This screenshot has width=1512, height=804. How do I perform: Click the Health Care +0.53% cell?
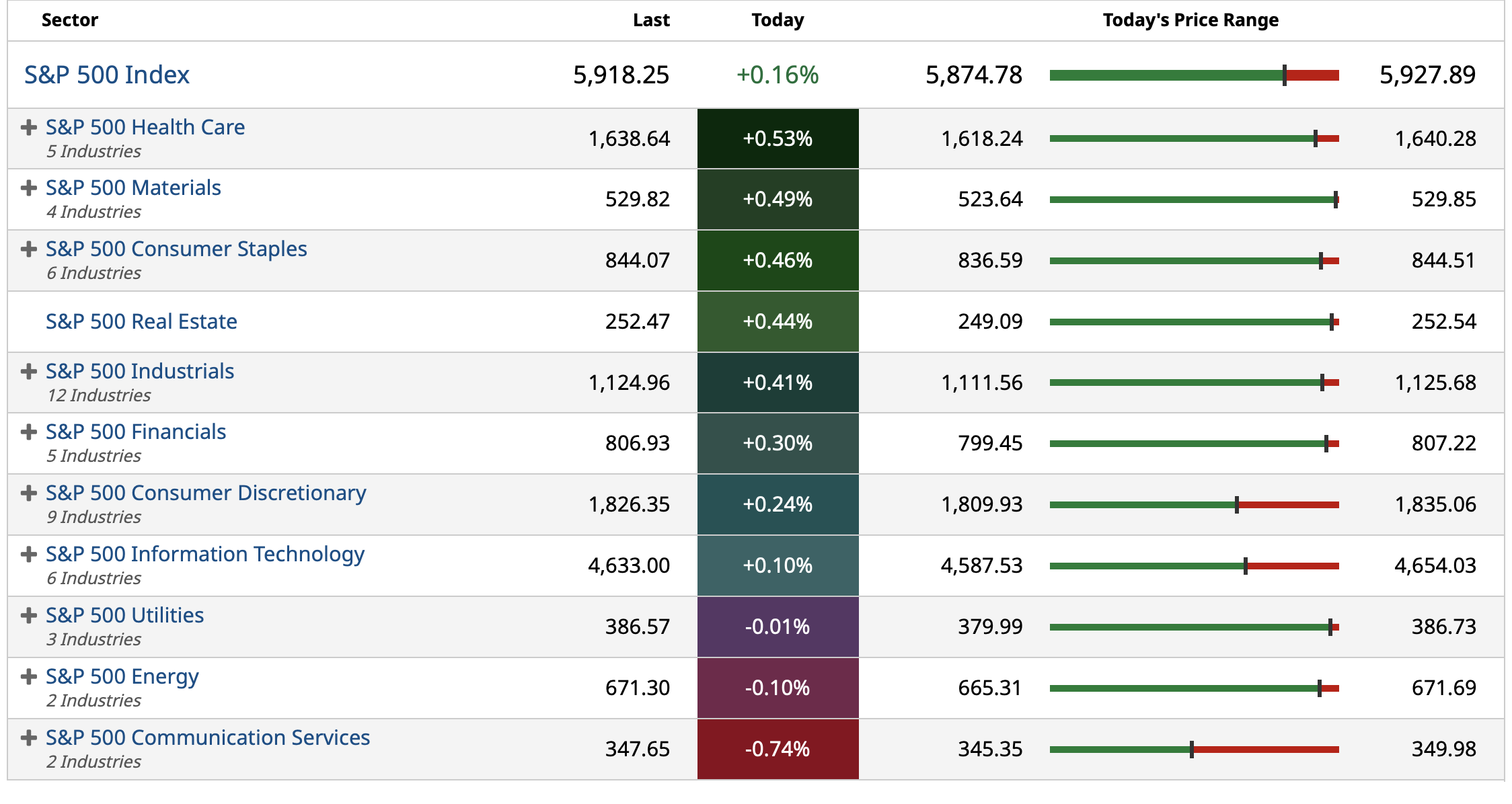tap(778, 138)
